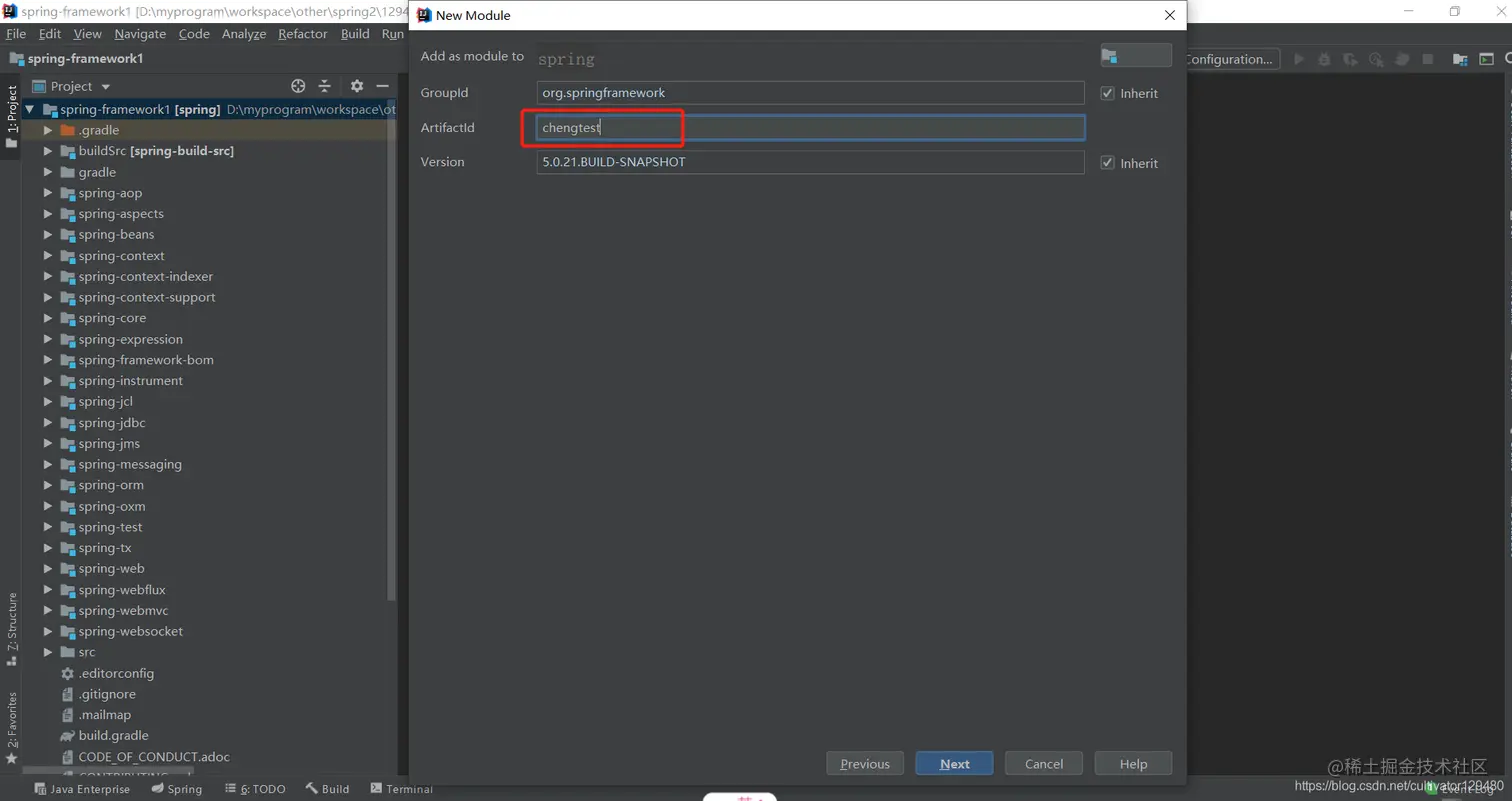The width and height of the screenshot is (1512, 801).
Task: Click the CODE_OF_CONDUCT.adoc file icon
Action: [x=68, y=757]
